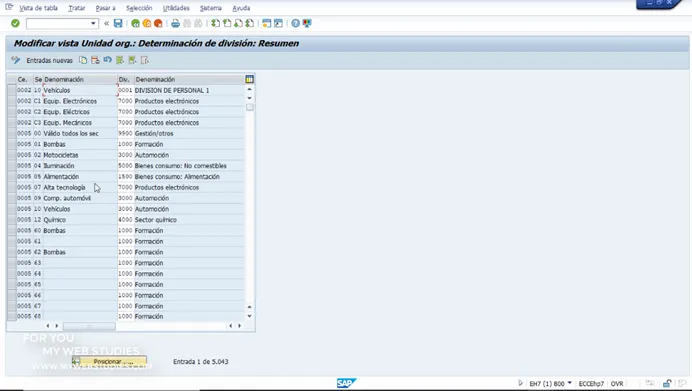This screenshot has height=391, width=692.
Task: Open the command field dropdown arrow
Action: pyautogui.click(x=93, y=23)
